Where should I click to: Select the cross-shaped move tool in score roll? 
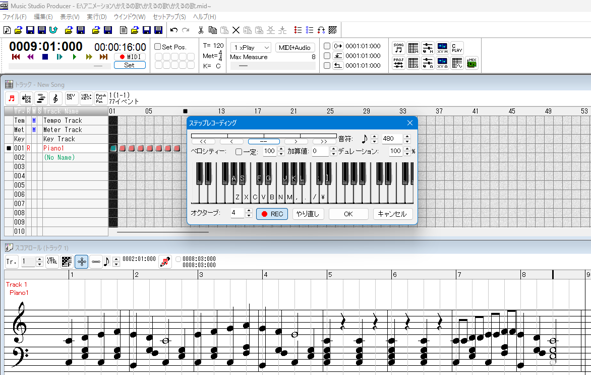81,261
